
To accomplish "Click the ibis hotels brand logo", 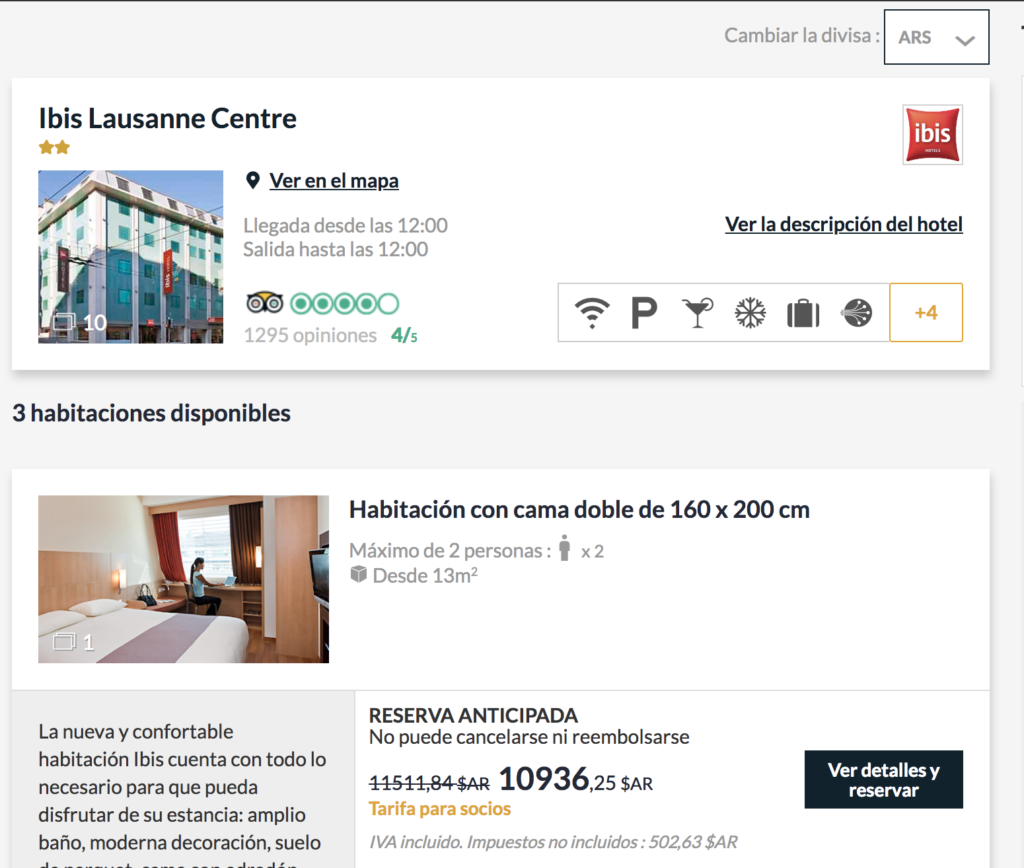I will 932,135.
